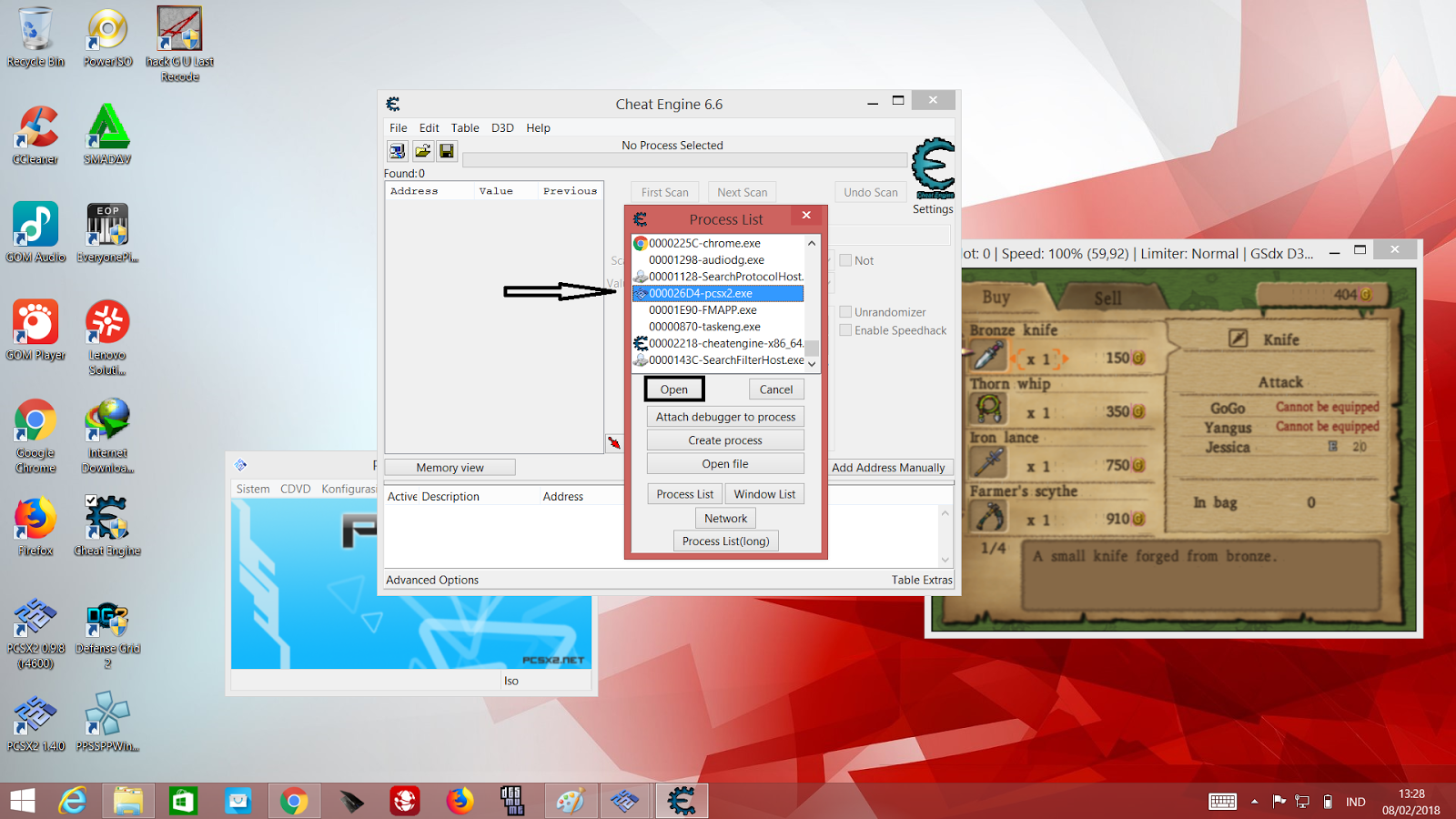Open the touch keyboard tray icon
This screenshot has width=1456, height=819.
point(1222,802)
